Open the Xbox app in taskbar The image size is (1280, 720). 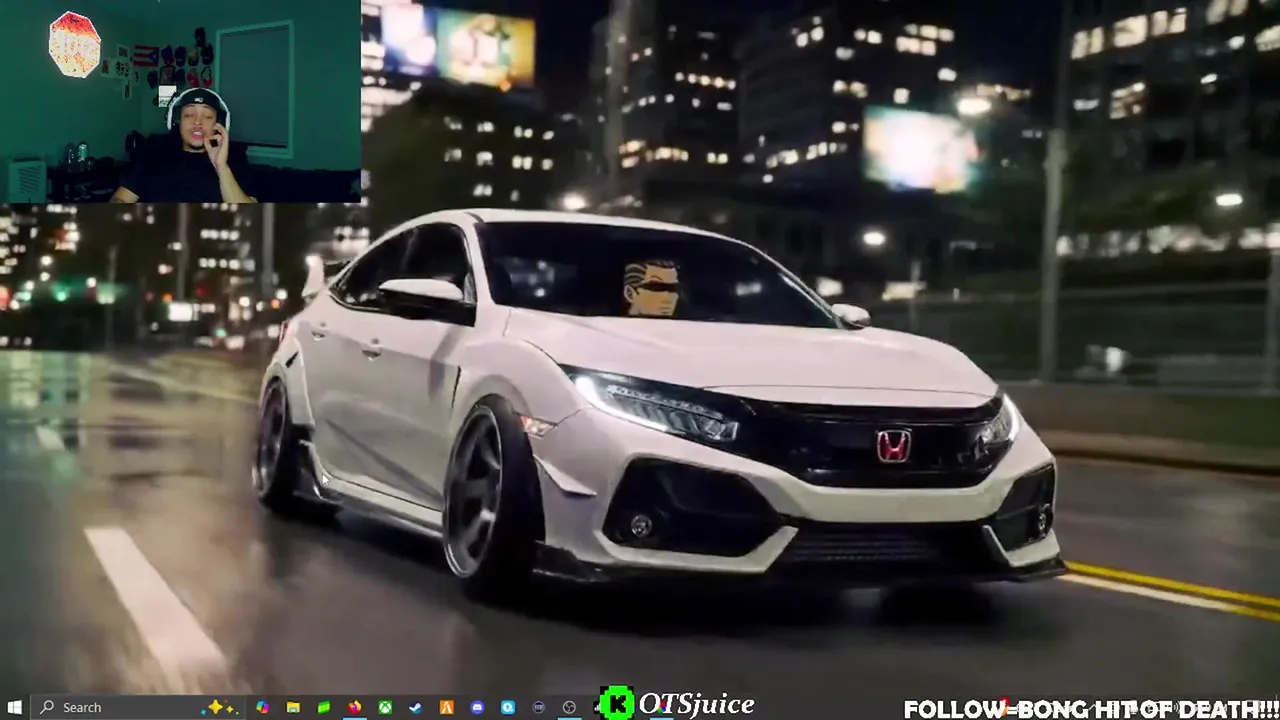(385, 707)
